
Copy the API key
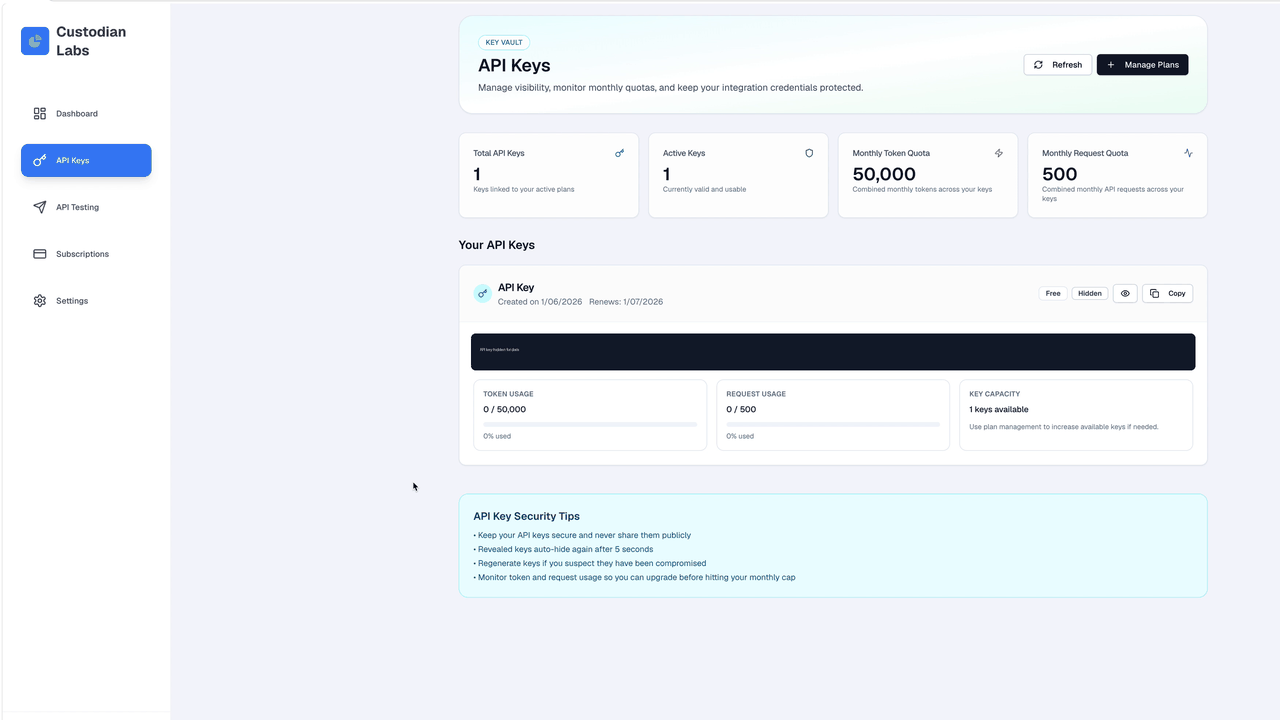tap(1167, 293)
